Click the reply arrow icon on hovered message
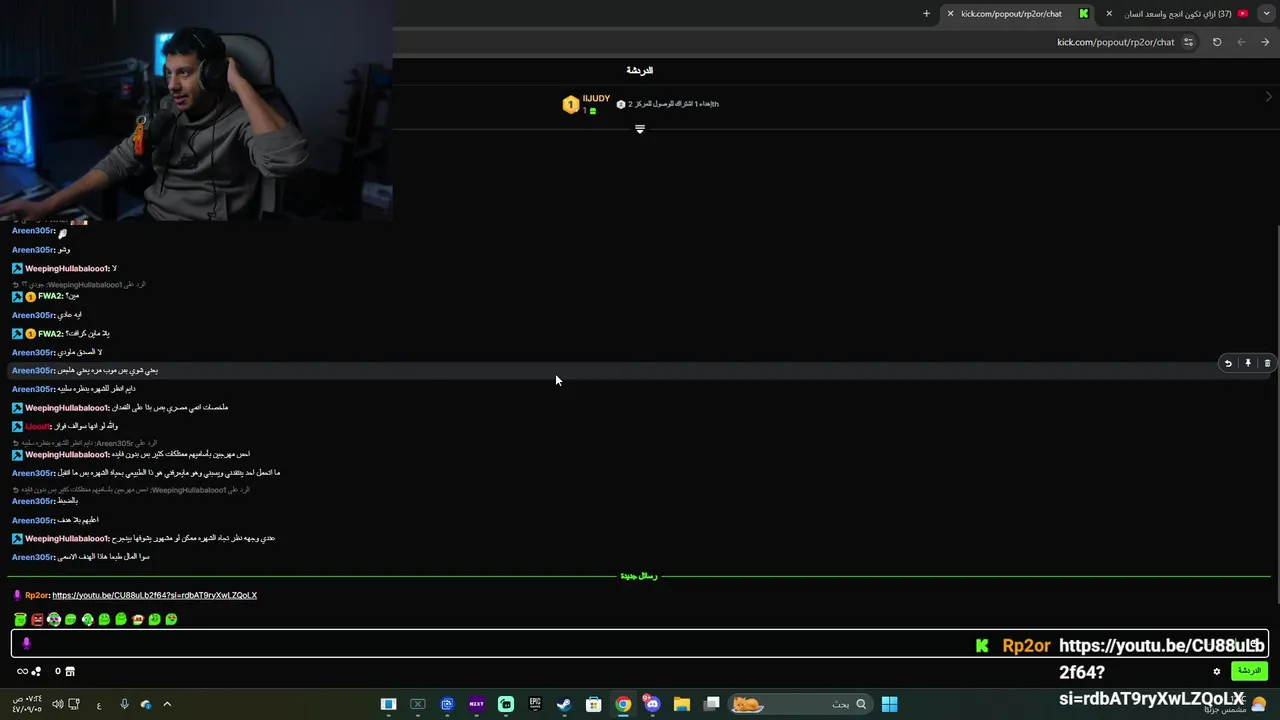The height and width of the screenshot is (720, 1280). coord(1228,364)
